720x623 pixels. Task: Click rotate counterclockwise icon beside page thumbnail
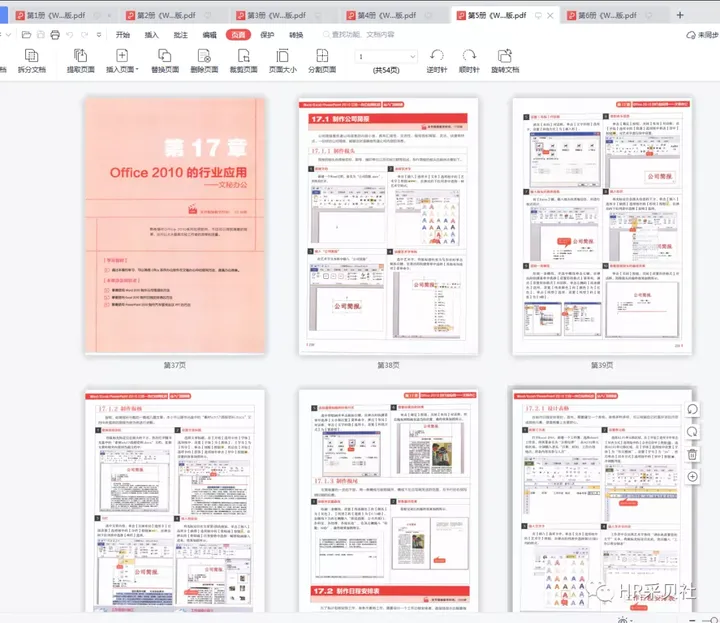coord(692,409)
